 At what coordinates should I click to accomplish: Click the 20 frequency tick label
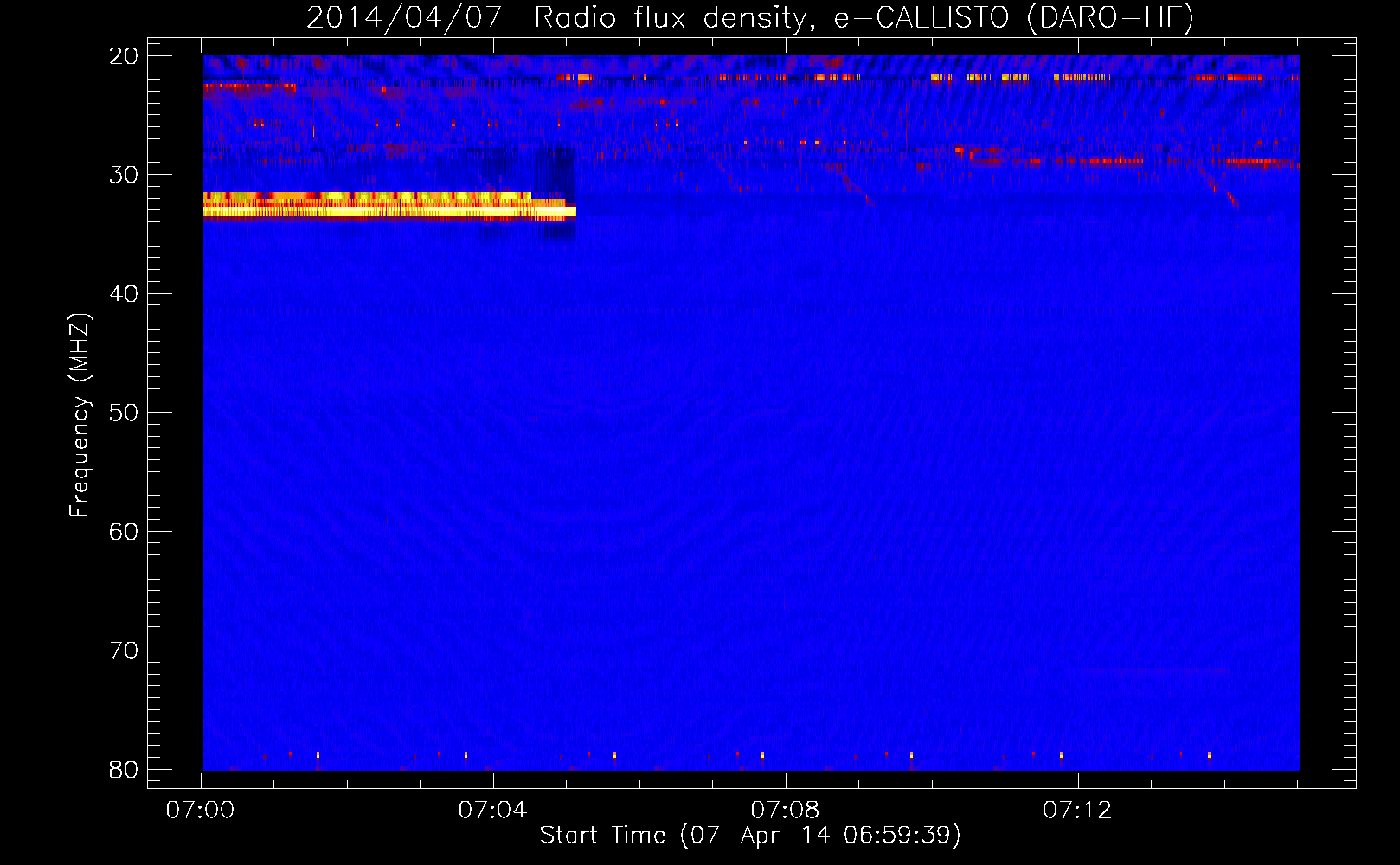click(x=124, y=56)
